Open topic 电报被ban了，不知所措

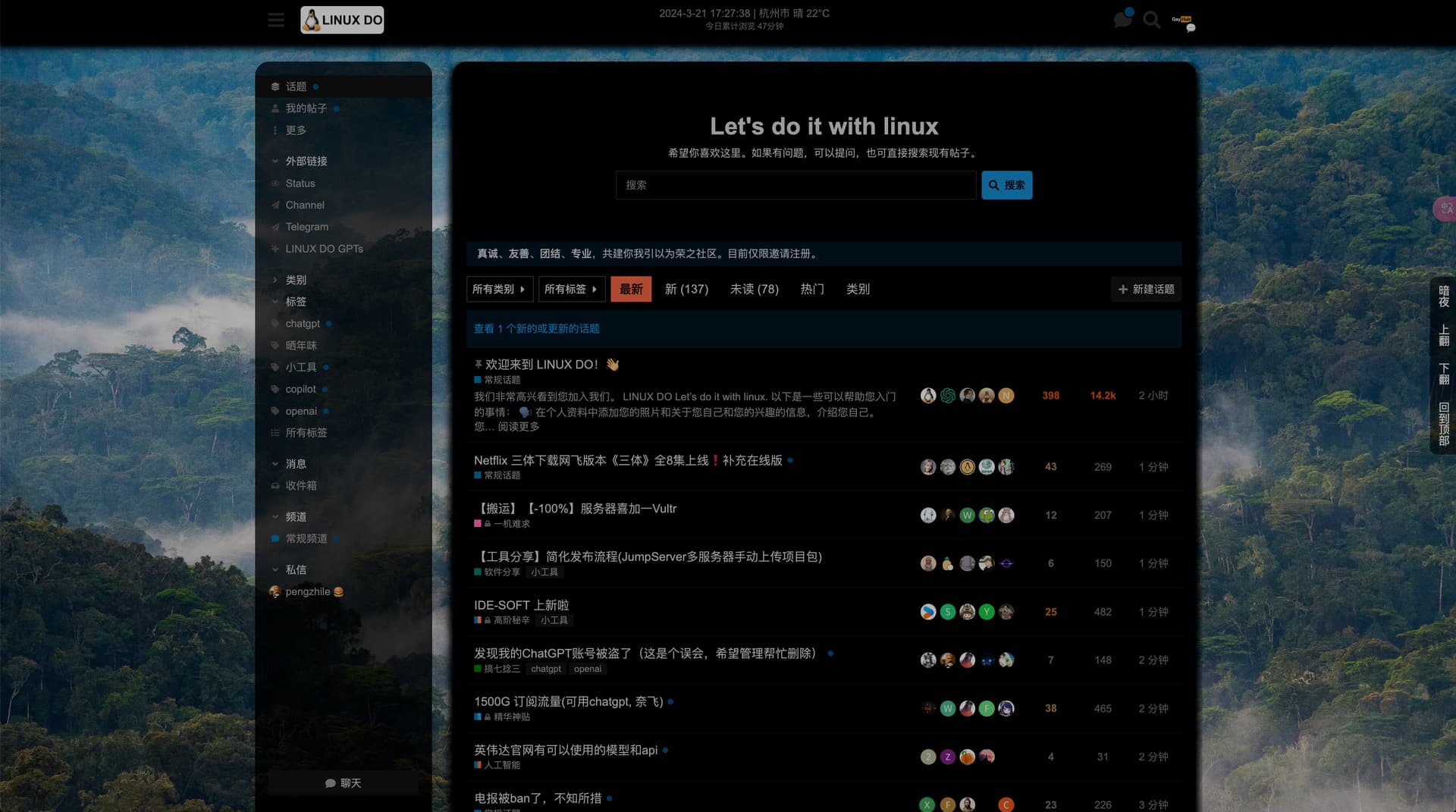(538, 798)
